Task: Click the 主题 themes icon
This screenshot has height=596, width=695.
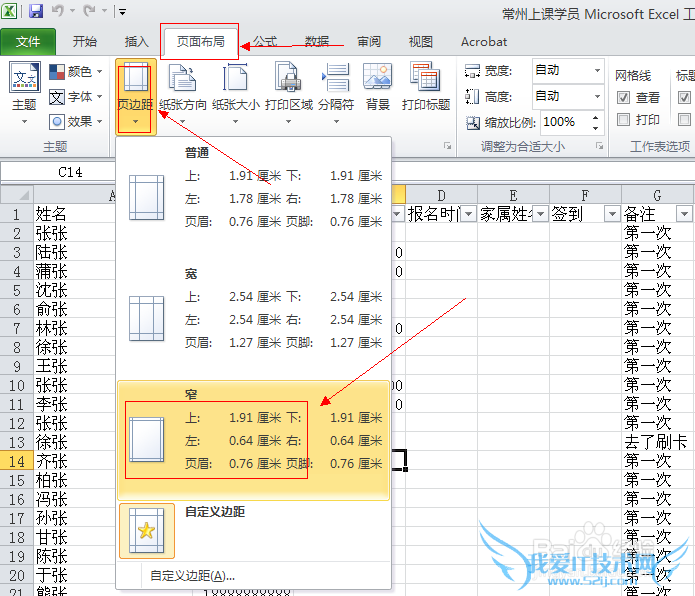Action: (x=24, y=77)
